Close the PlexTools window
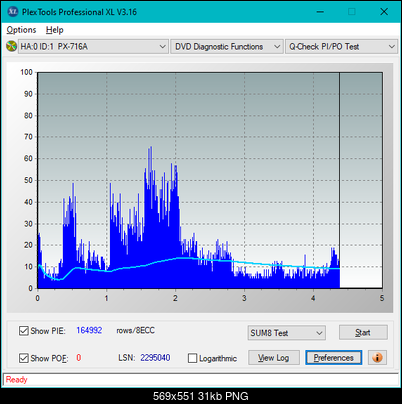Image resolution: width=402 pixels, height=404 pixels. (x=384, y=12)
